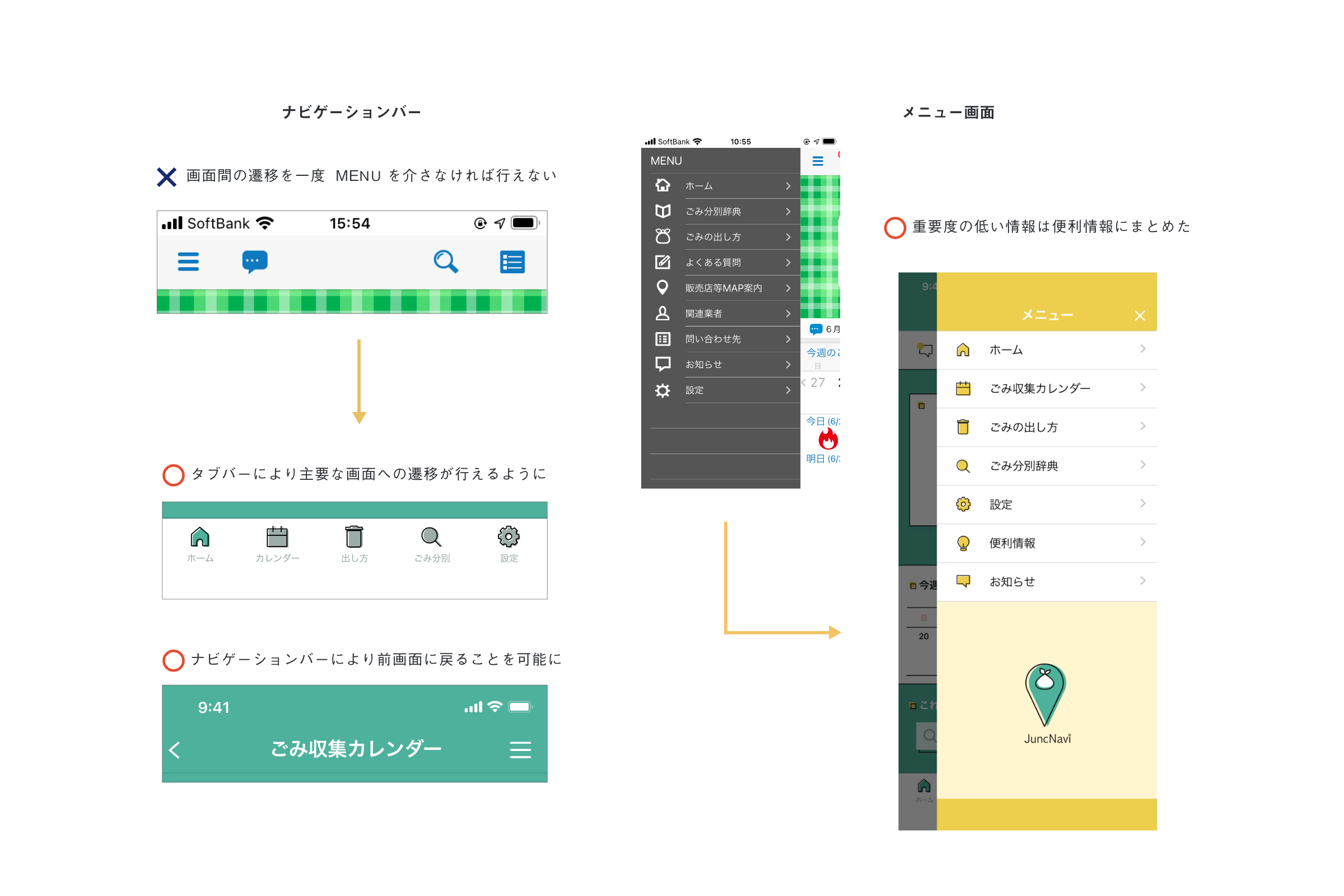Screen dimensions: 1344x896
Task: Select ごみ分別辞典 in the dark MENU
Action: pyautogui.click(x=713, y=212)
